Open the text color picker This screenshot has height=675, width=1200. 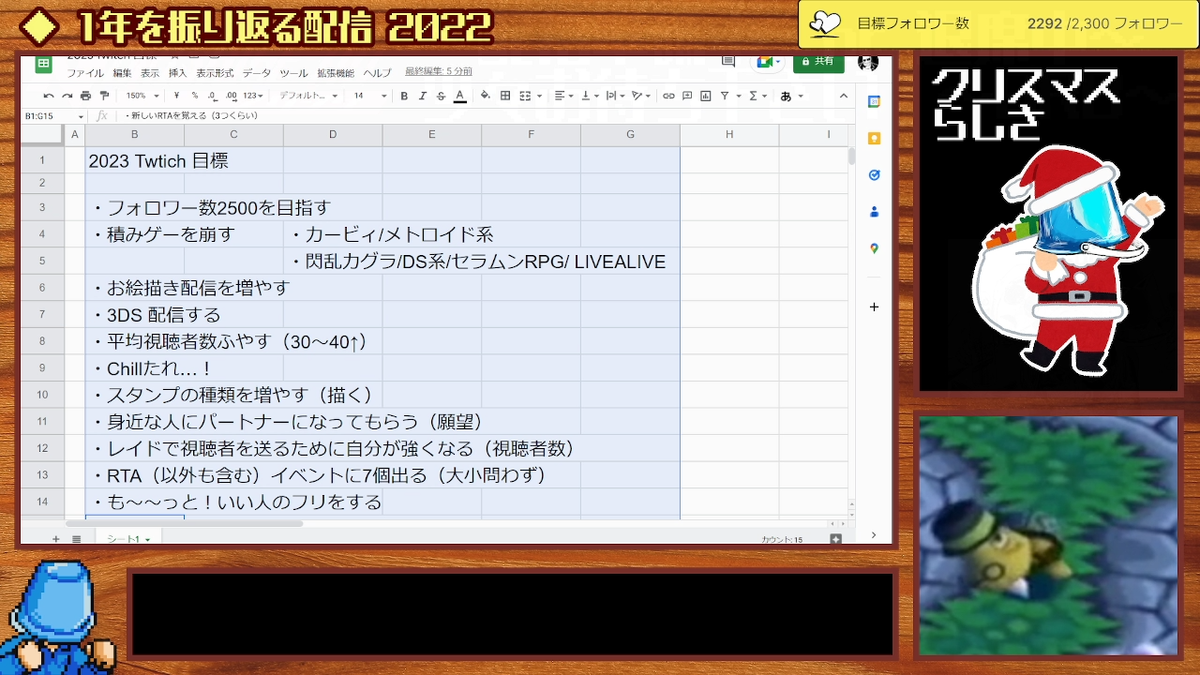(459, 96)
